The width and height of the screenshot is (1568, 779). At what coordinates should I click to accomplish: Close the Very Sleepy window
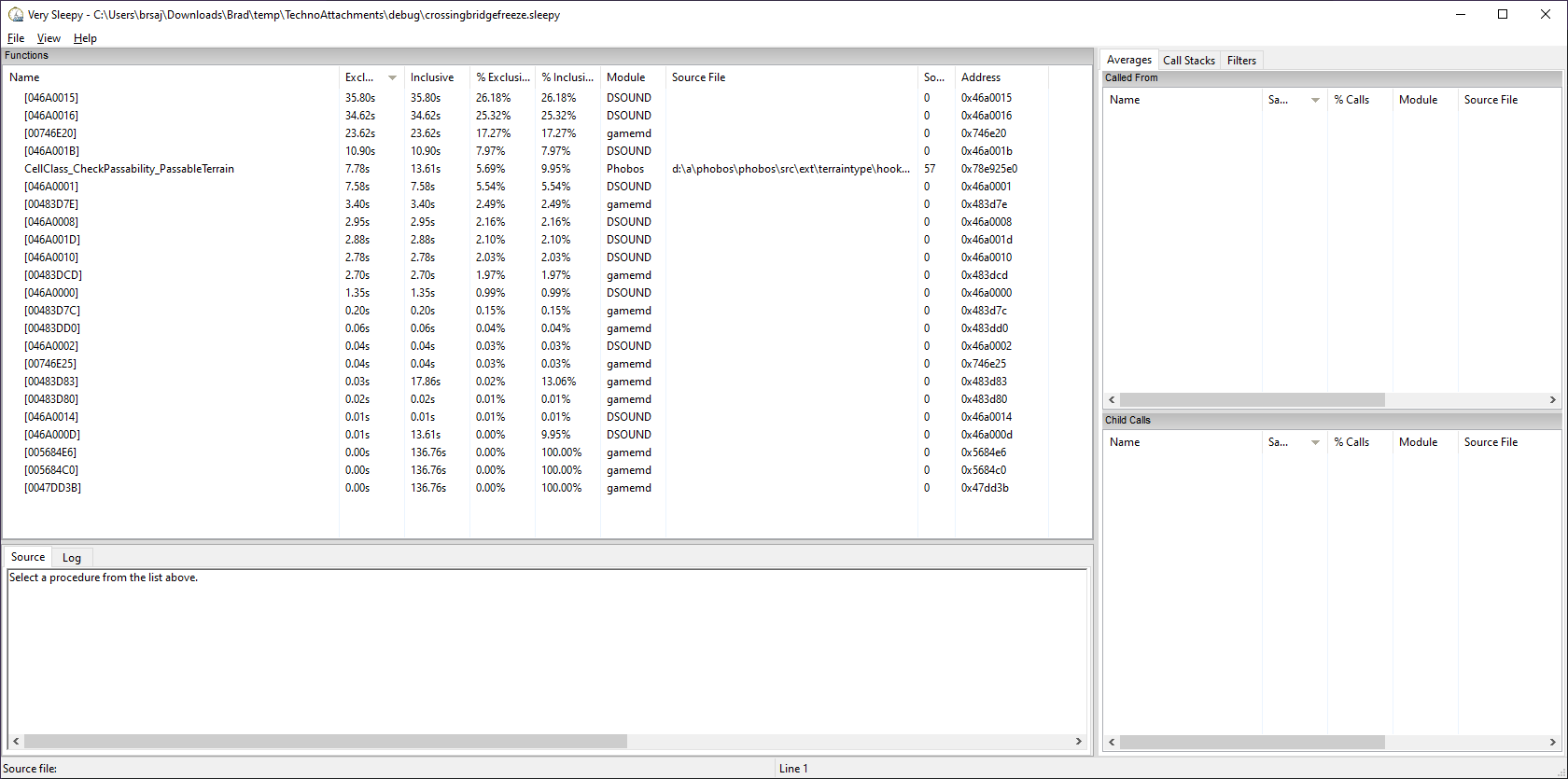point(1546,14)
